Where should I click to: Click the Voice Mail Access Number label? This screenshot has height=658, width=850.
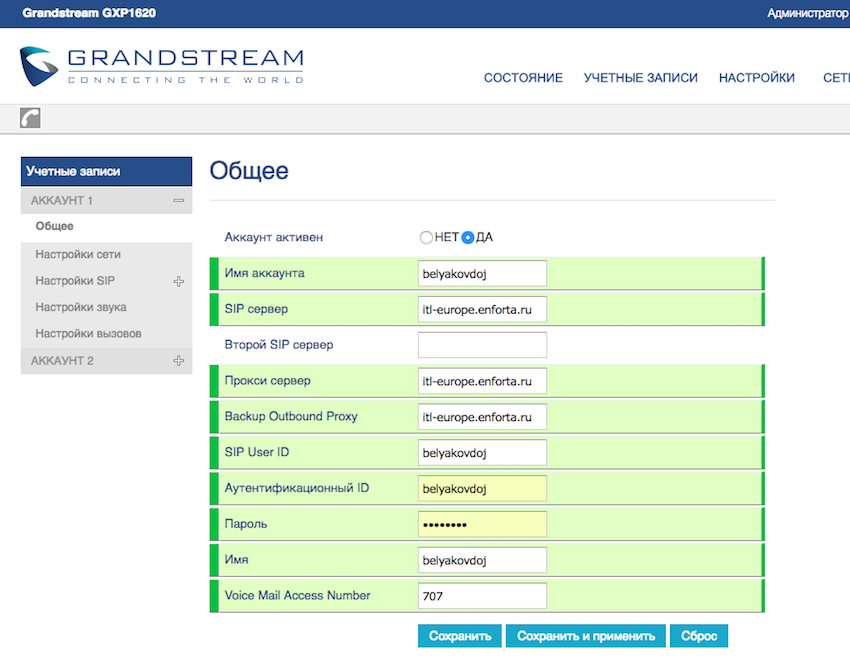tap(297, 595)
